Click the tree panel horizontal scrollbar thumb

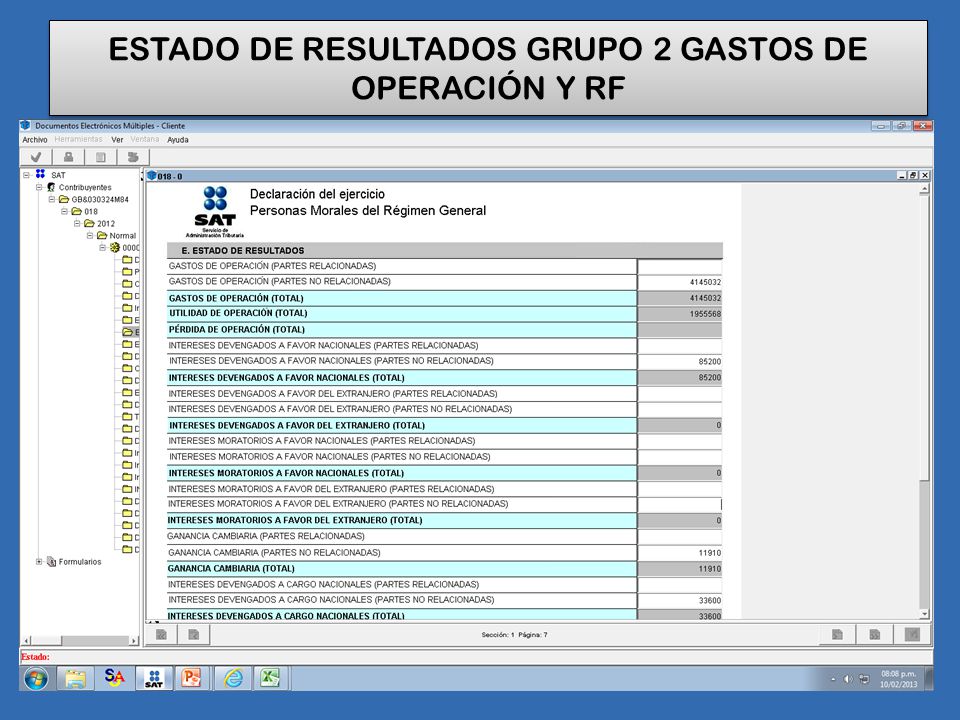pos(47,640)
